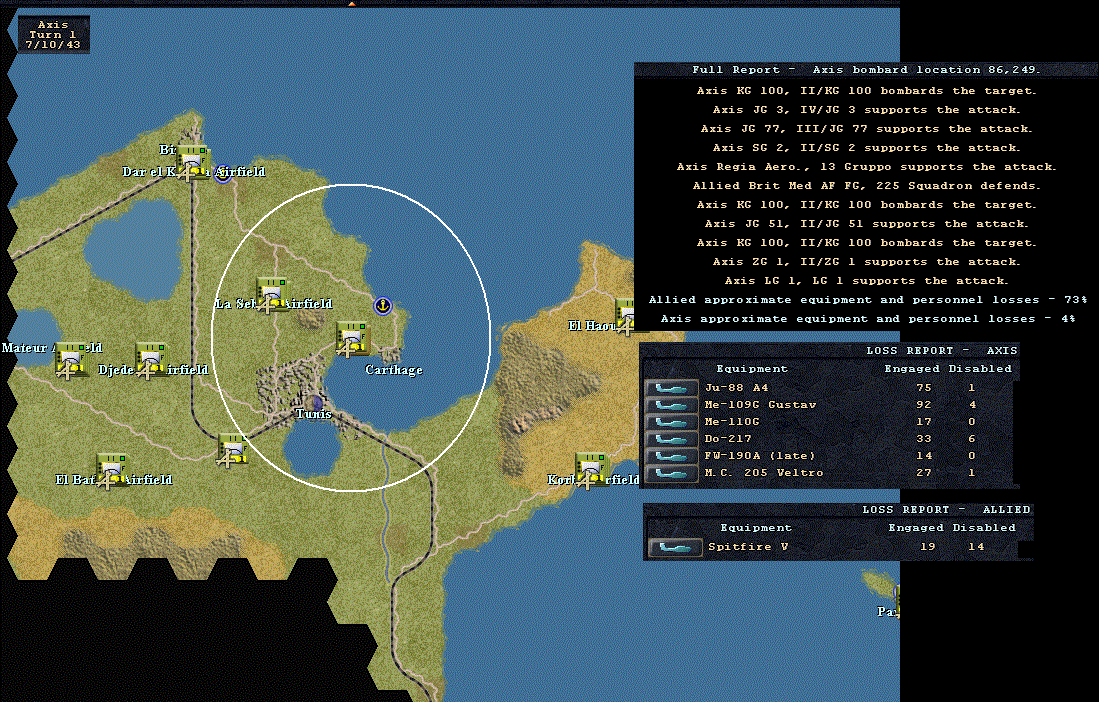Viewport: 1099px width, 702px height.
Task: Click the anchor port marker near Dar el Koudia Airfield
Action: [223, 173]
